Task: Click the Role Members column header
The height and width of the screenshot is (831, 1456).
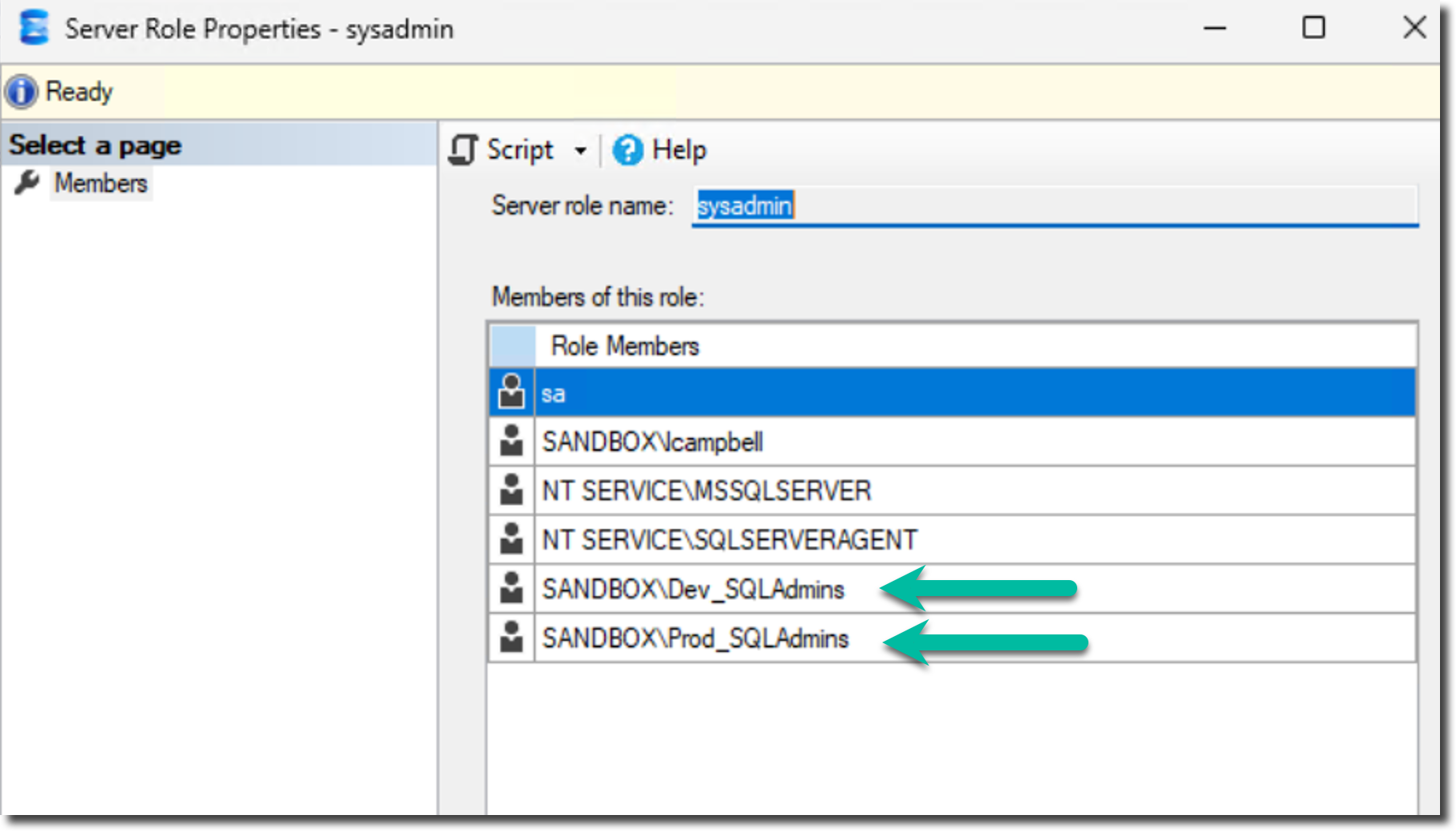Action: [625, 346]
